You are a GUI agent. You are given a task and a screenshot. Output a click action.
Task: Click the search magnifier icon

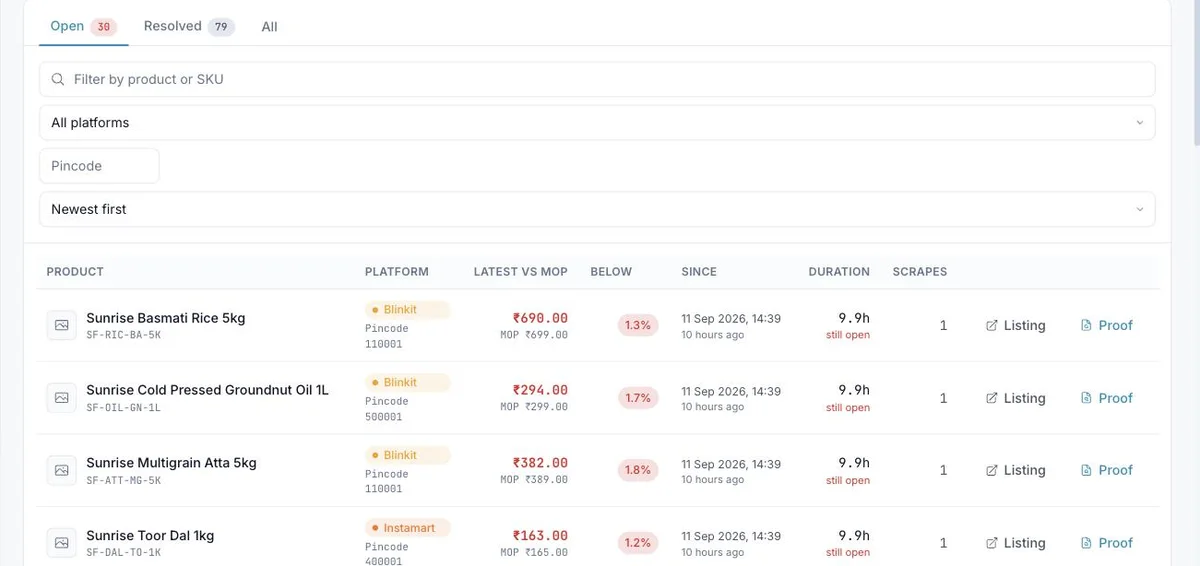click(x=58, y=79)
